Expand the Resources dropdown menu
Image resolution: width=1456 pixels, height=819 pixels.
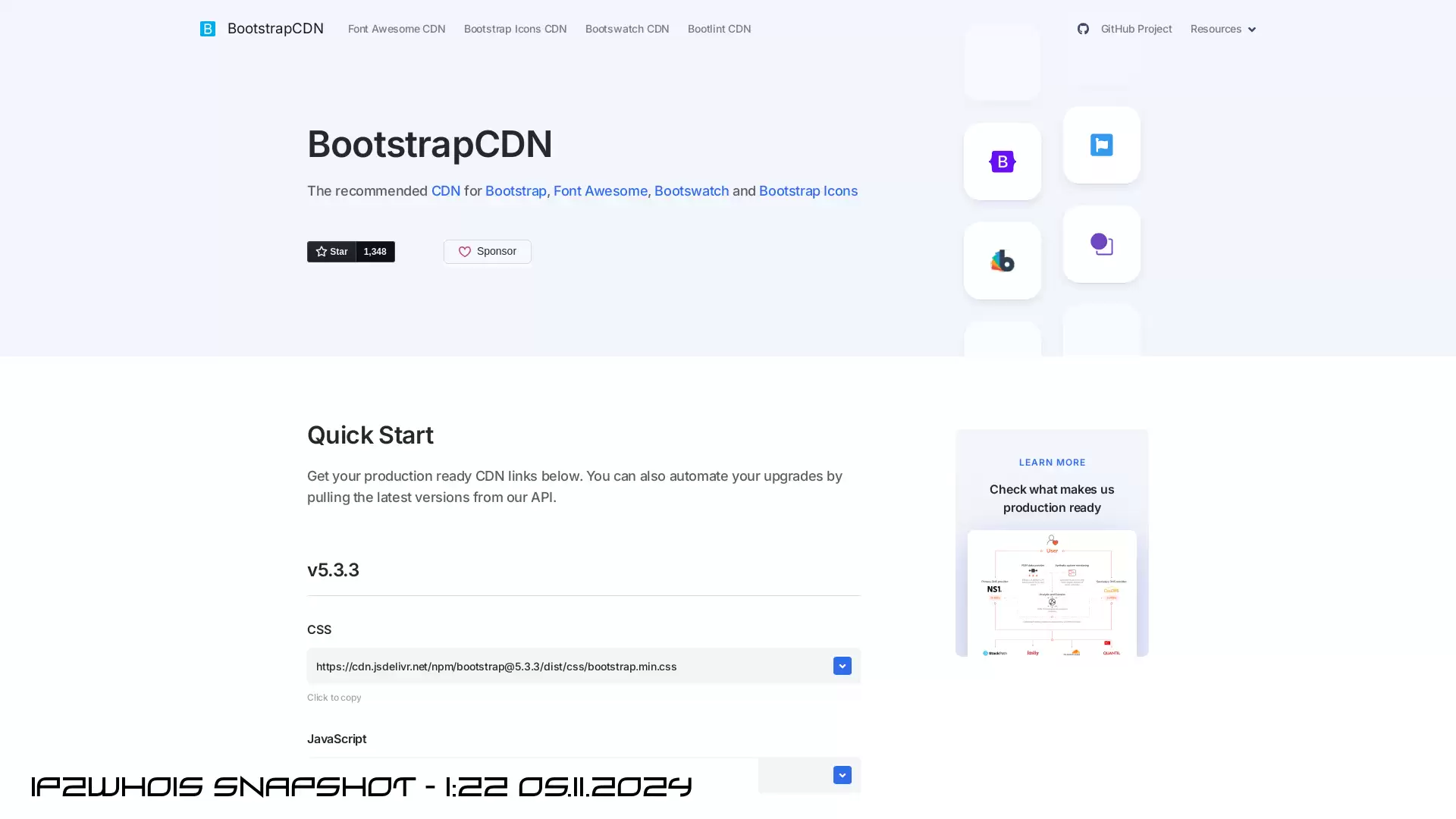(x=1223, y=29)
